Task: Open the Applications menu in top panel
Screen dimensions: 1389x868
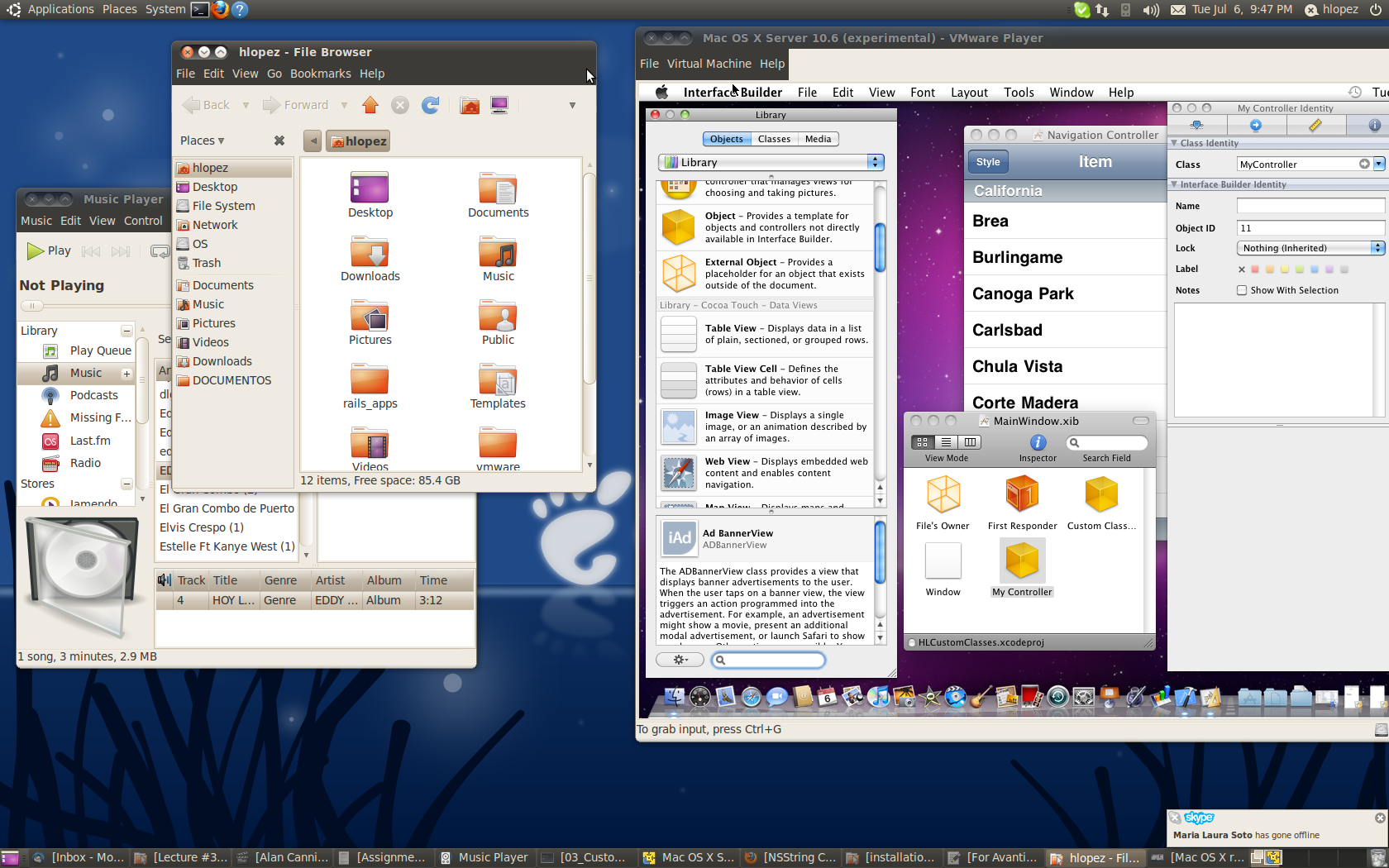Action: click(x=60, y=9)
